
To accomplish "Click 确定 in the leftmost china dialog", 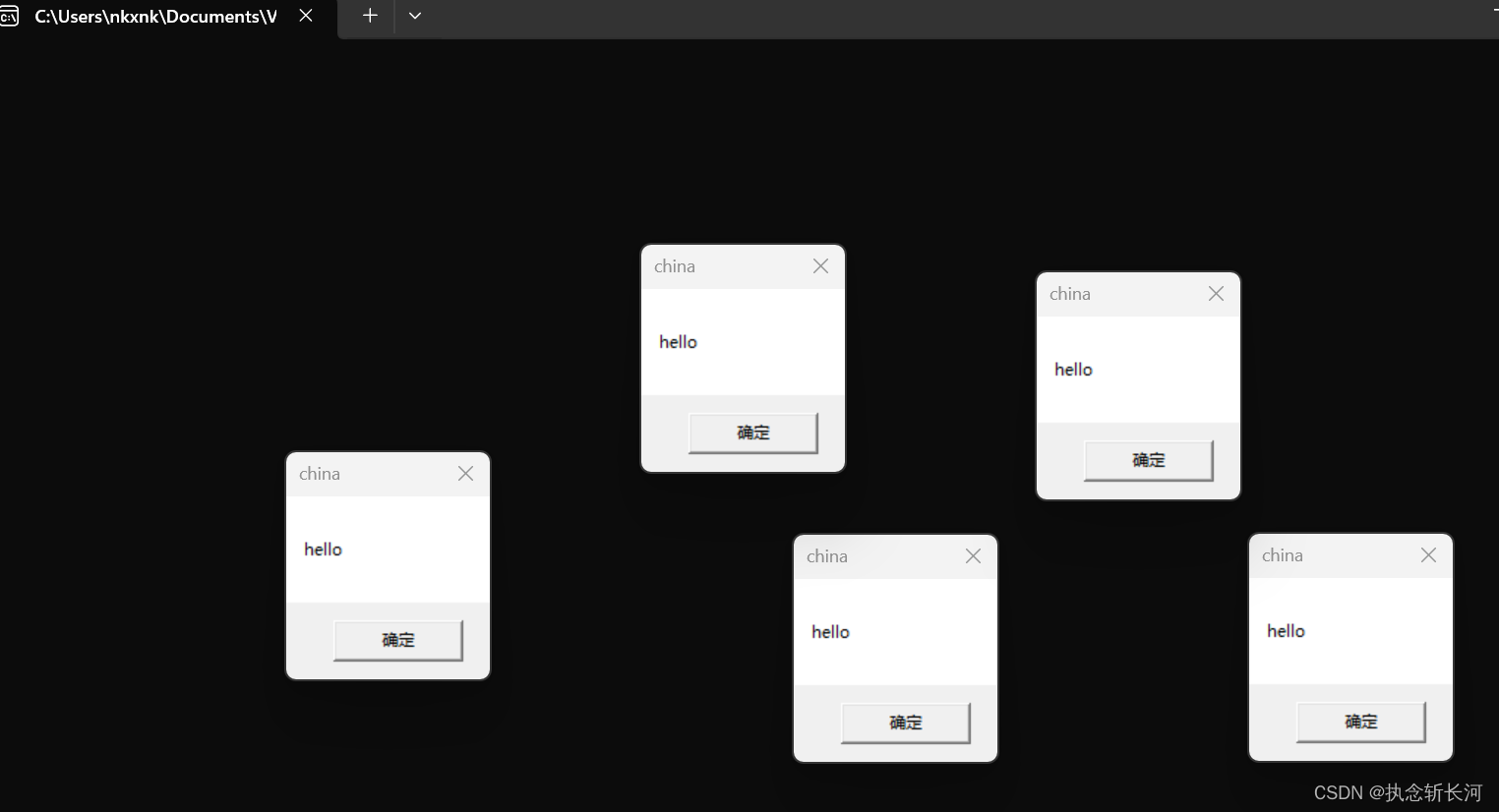I will [x=398, y=640].
